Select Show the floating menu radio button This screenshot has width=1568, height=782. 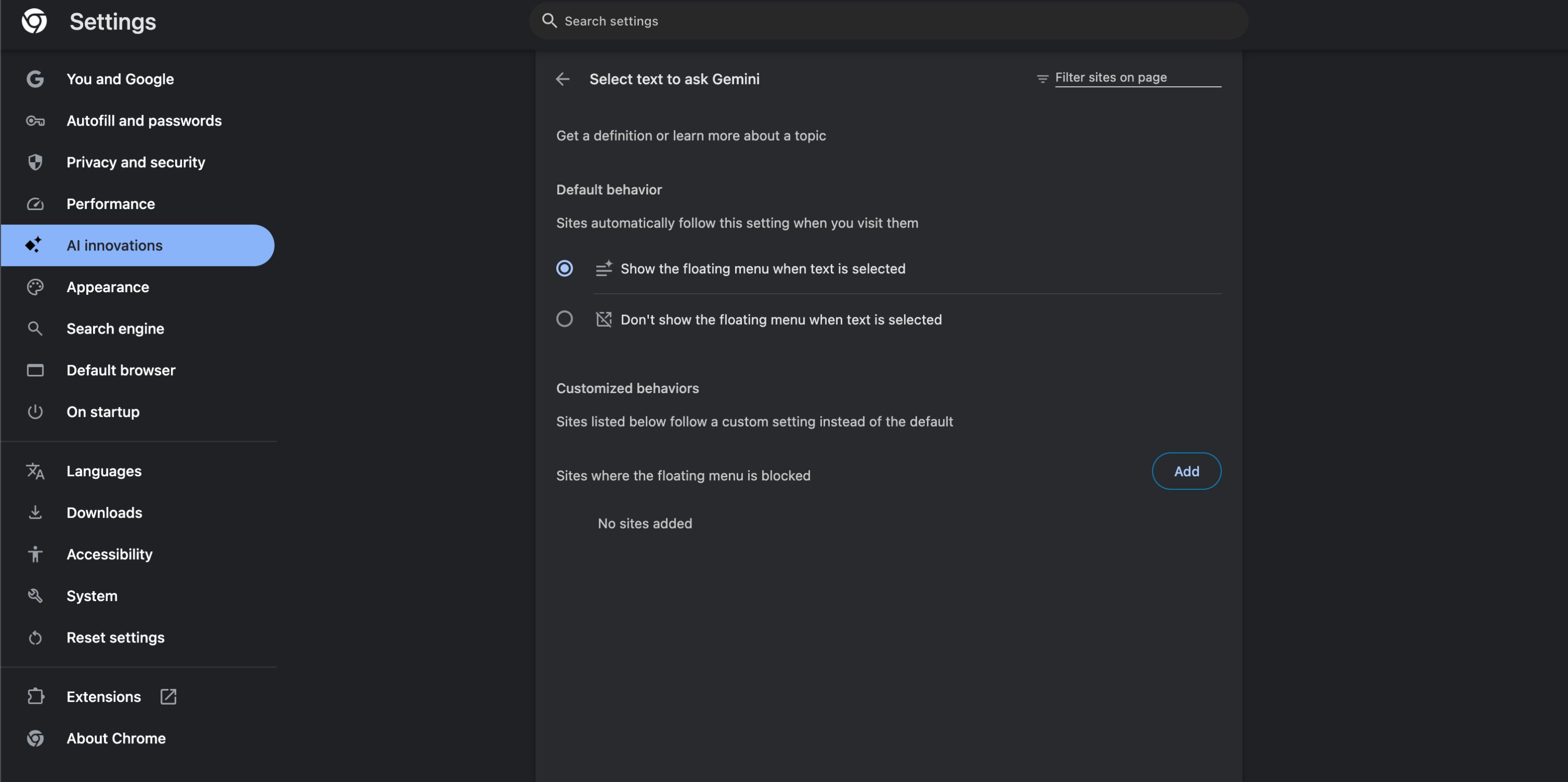(x=564, y=268)
